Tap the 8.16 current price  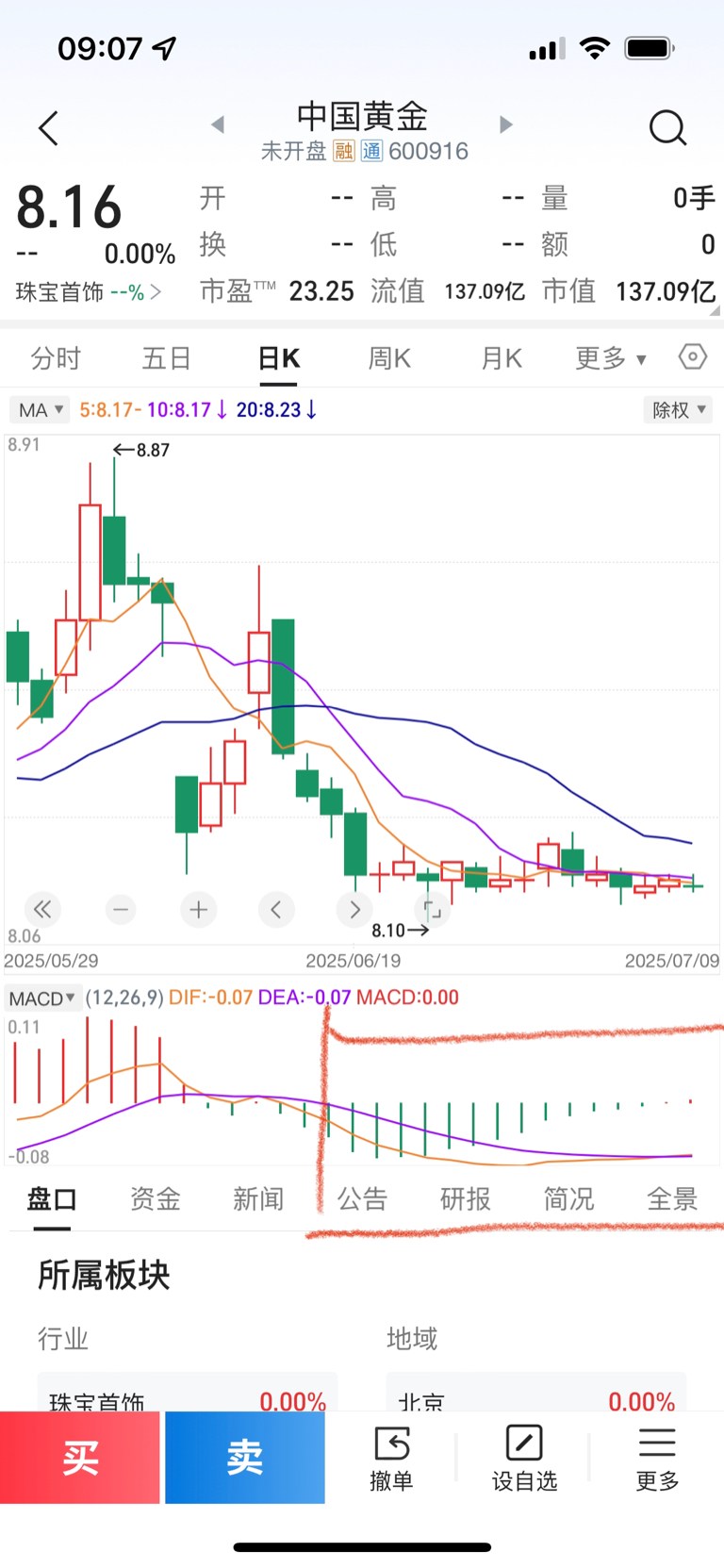(x=70, y=207)
